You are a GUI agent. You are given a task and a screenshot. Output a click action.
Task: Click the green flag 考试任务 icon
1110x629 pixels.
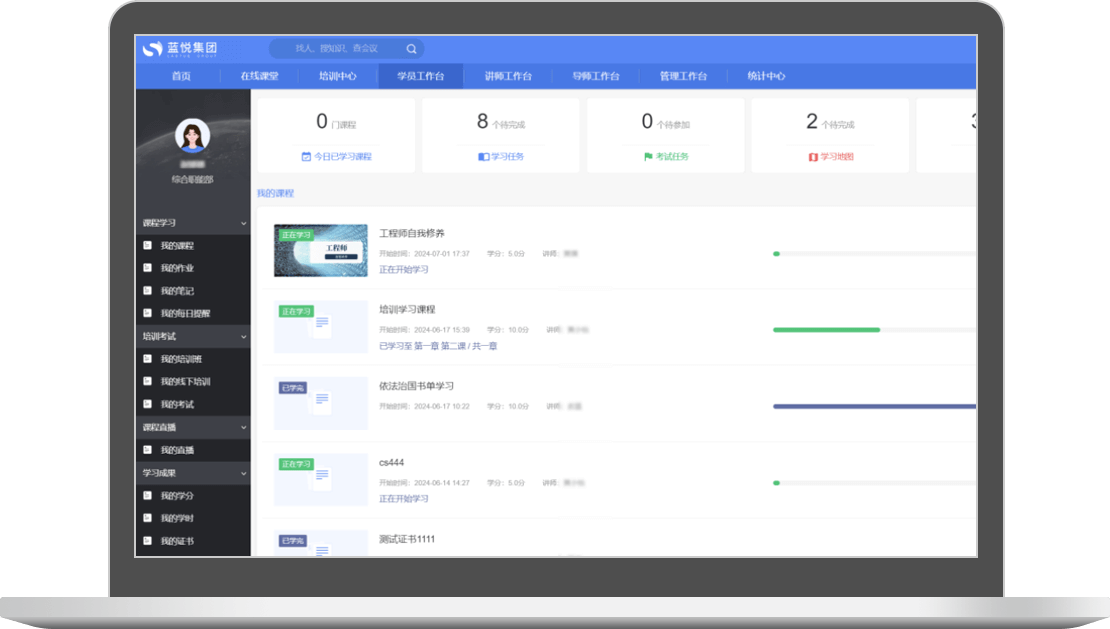tap(648, 157)
